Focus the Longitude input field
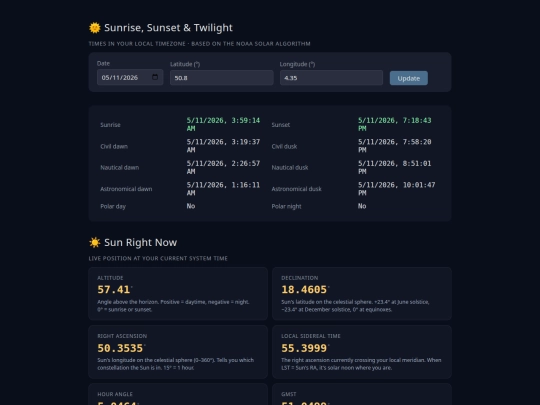Viewport: 540px width, 405px height. point(331,78)
